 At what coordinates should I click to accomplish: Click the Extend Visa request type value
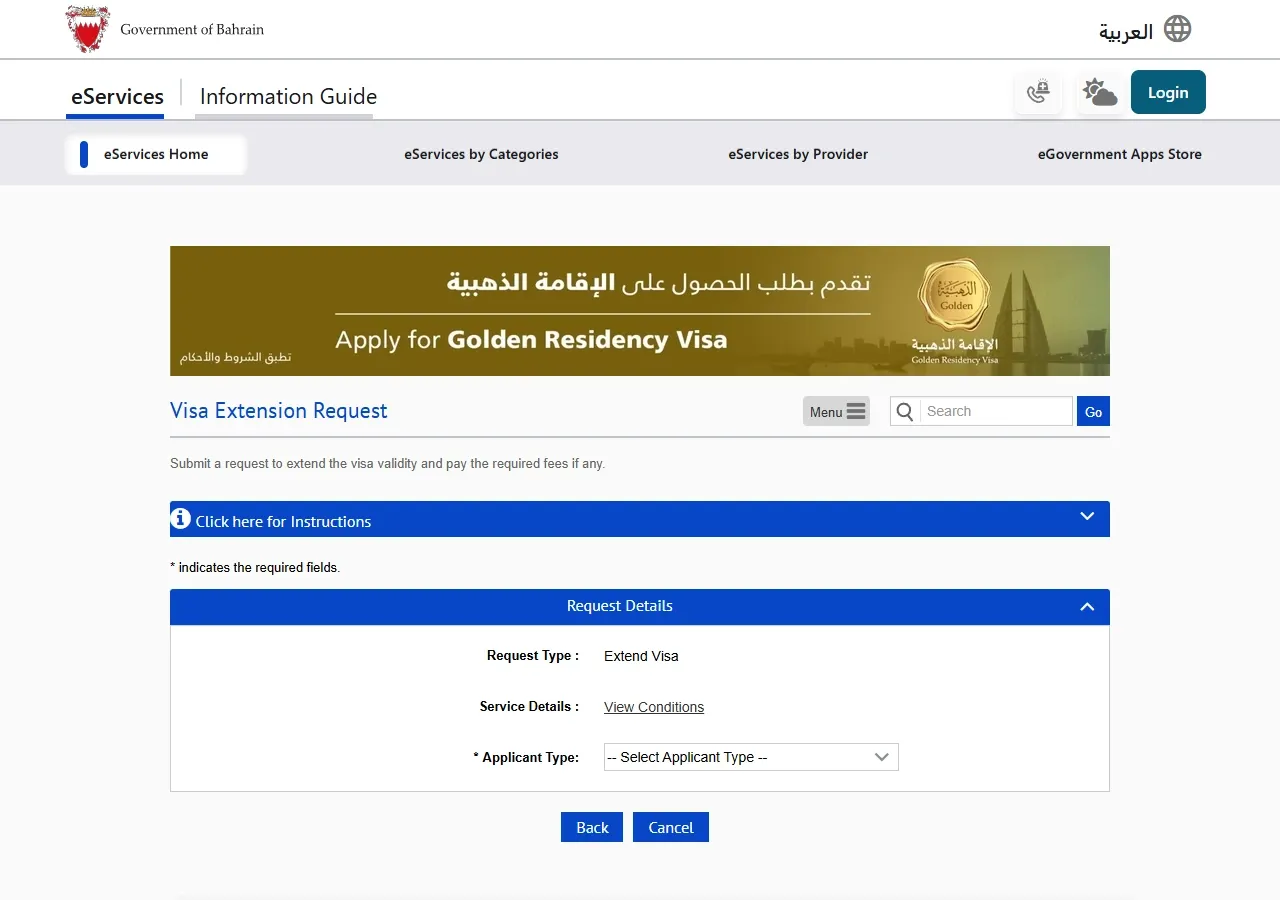pyautogui.click(x=641, y=656)
